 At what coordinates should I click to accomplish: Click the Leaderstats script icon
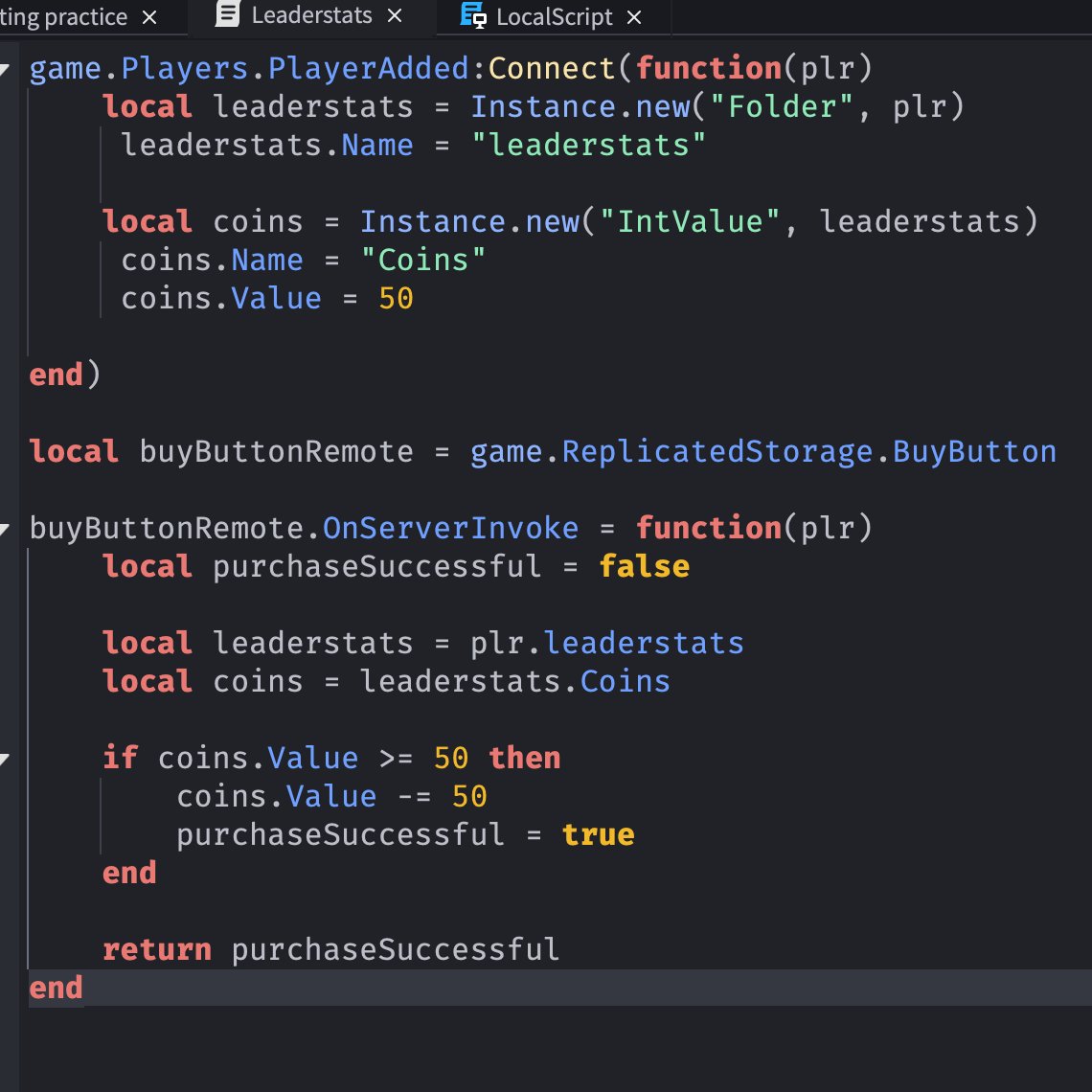[227, 14]
